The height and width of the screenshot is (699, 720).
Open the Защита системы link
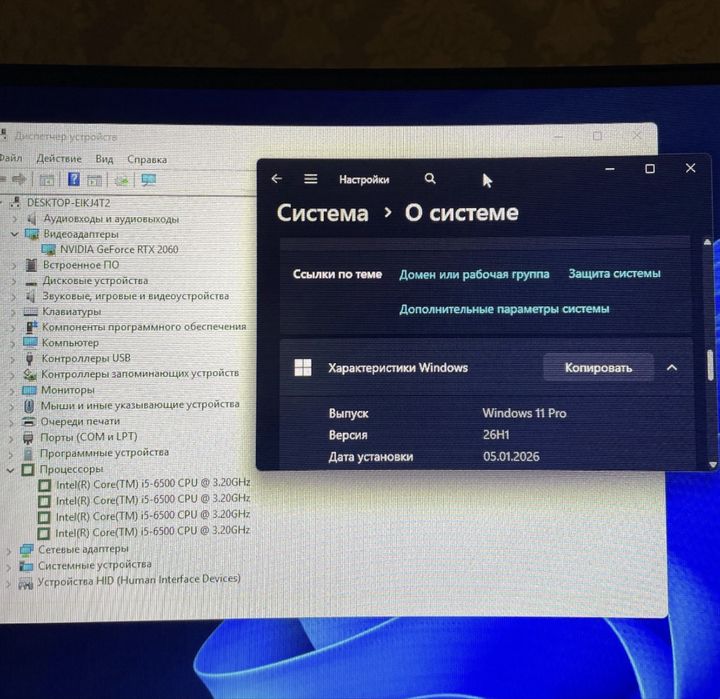[x=614, y=273]
